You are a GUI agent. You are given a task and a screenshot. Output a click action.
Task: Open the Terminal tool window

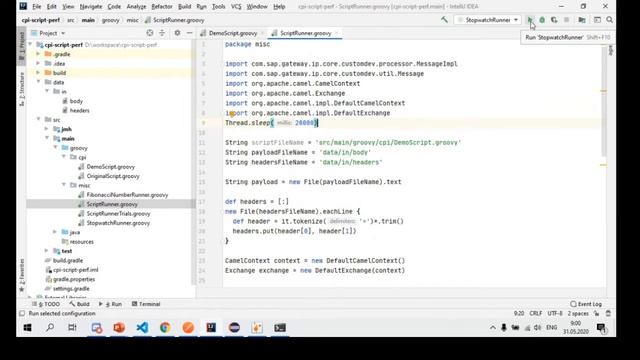(146, 304)
